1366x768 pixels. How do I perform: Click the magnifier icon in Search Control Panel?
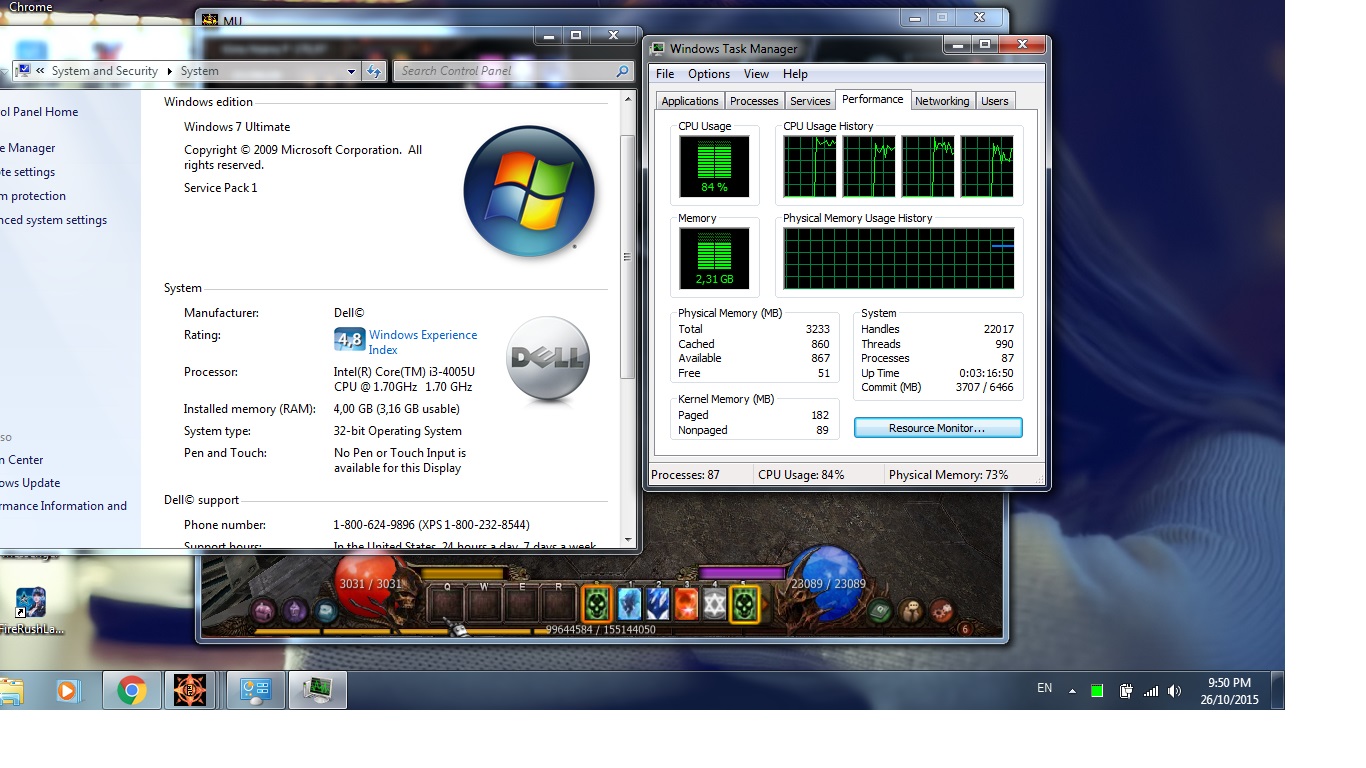tap(622, 71)
